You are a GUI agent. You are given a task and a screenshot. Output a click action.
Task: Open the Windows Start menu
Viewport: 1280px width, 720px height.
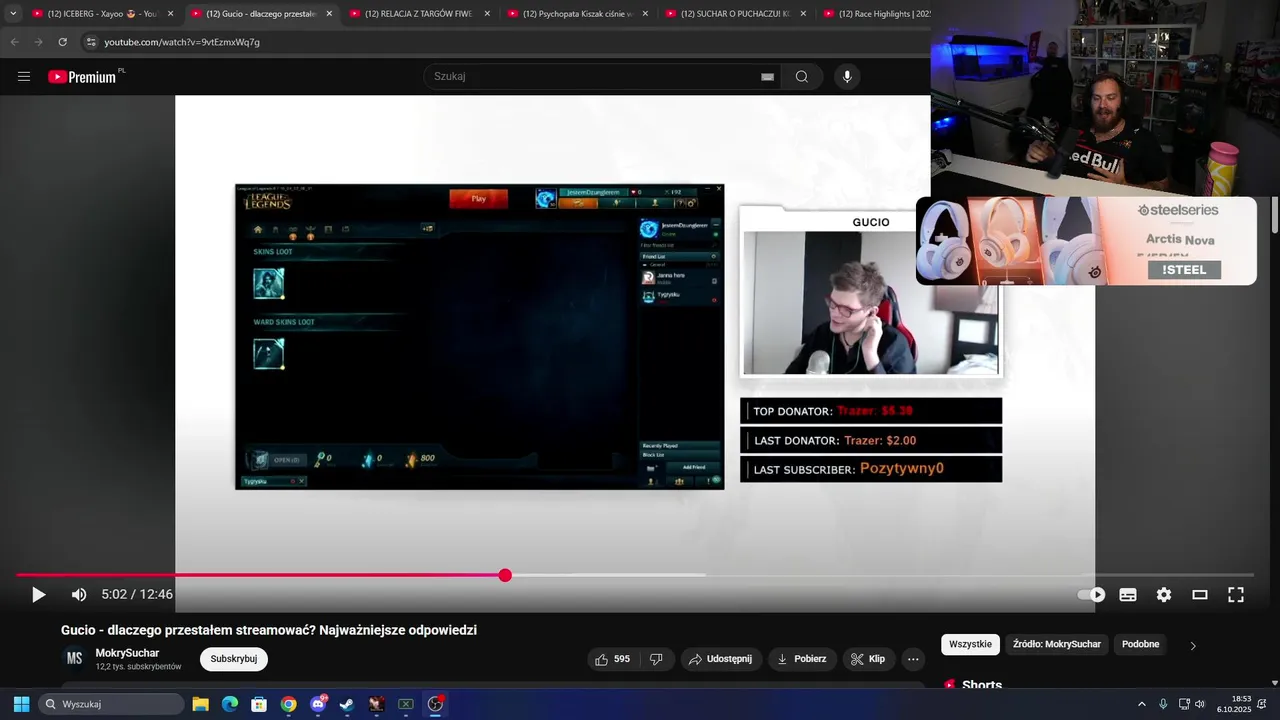(21, 704)
